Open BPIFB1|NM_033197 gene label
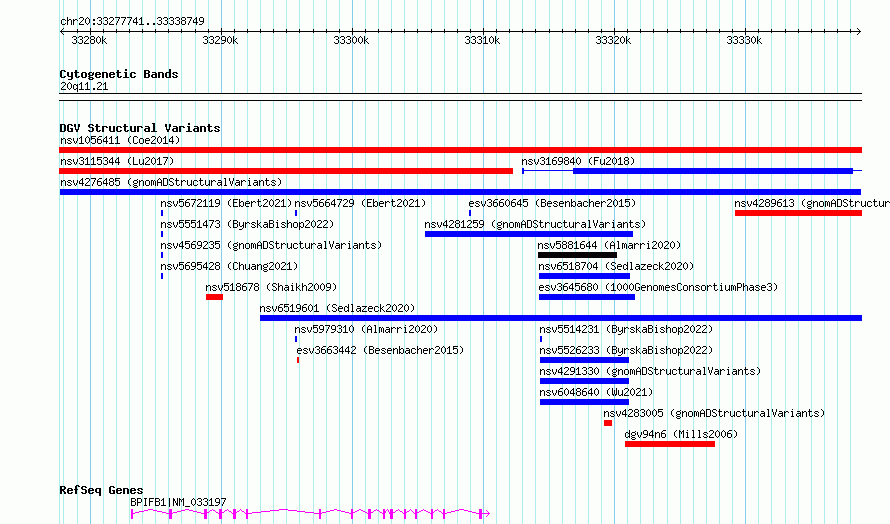This screenshot has width=890, height=524. (178, 502)
